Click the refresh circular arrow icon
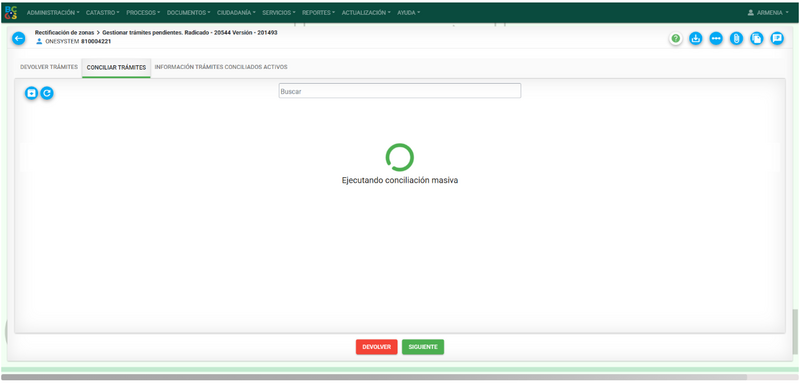This screenshot has width=800, height=384. 47,93
